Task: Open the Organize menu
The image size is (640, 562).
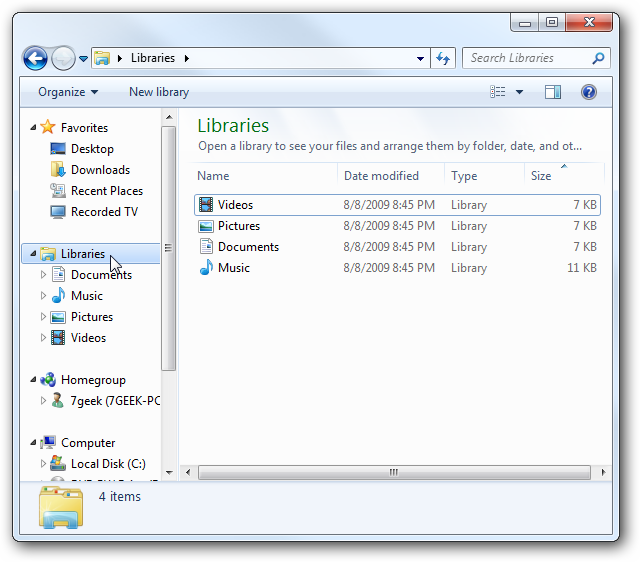Action: (68, 92)
